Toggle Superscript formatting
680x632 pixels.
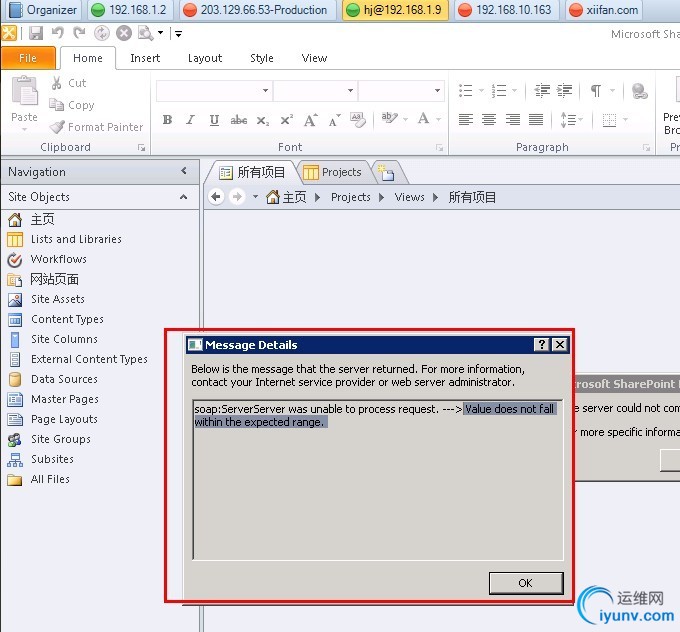tap(287, 120)
